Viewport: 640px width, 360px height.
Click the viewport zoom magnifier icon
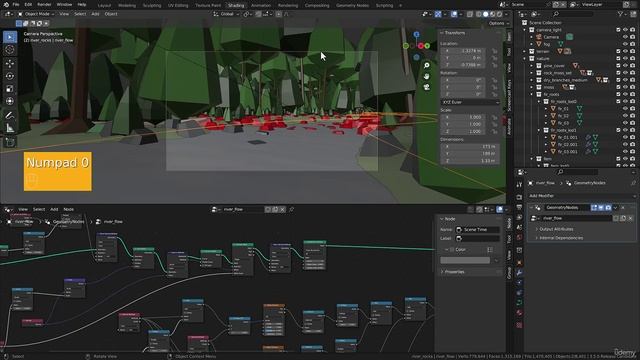[427, 65]
